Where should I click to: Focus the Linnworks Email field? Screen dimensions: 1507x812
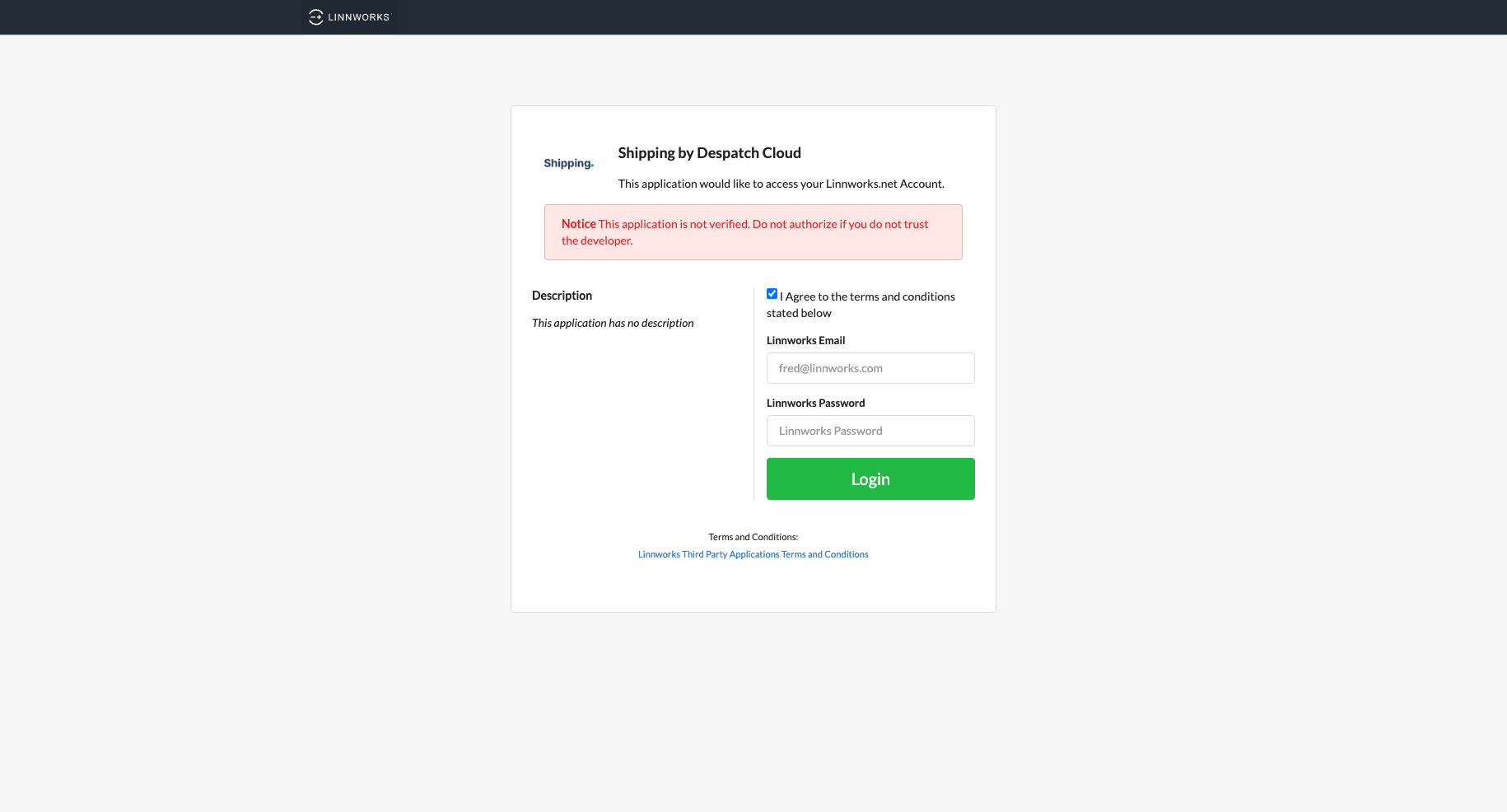870,368
